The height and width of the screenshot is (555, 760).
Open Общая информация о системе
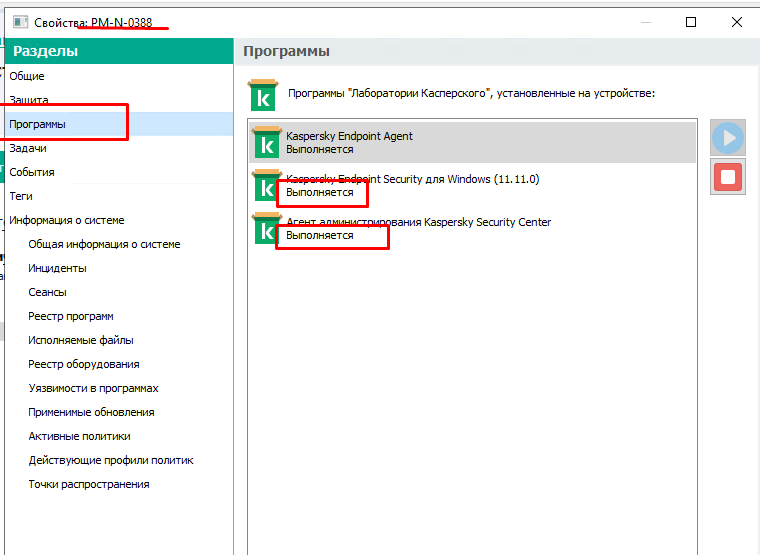point(104,244)
